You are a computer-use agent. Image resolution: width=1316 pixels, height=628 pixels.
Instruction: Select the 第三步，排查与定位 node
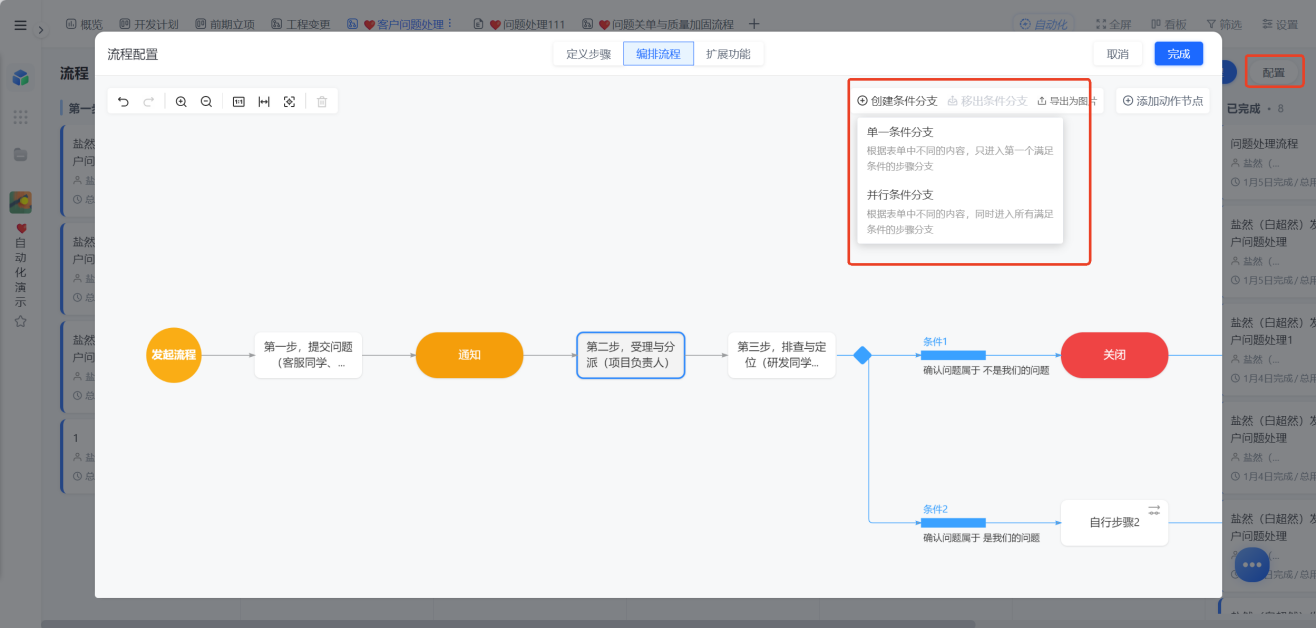(x=782, y=355)
